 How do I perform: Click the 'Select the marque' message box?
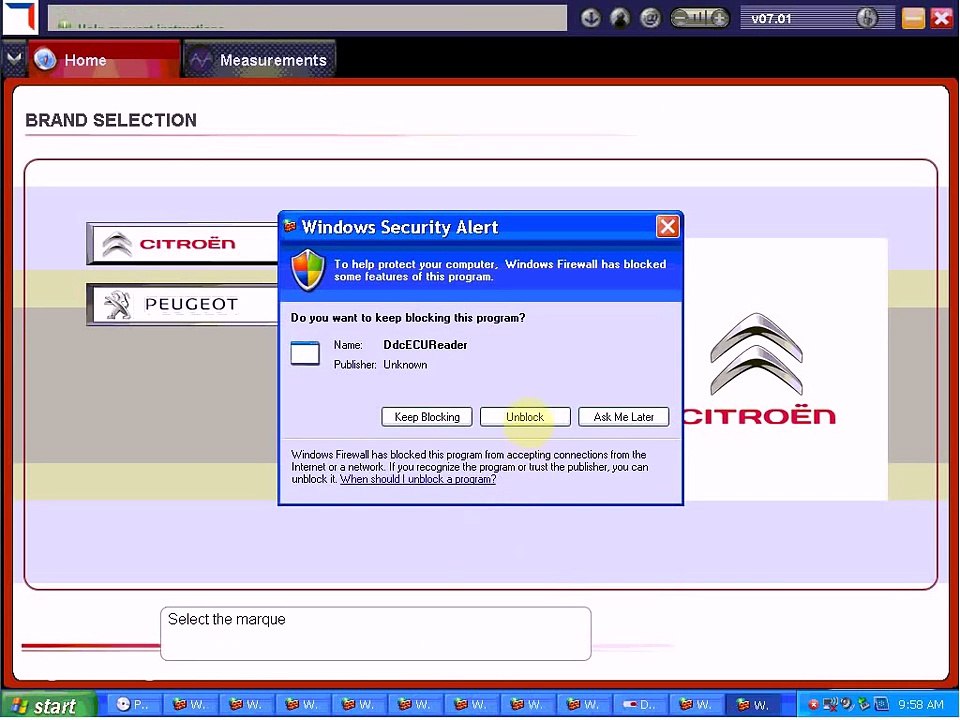(x=375, y=634)
